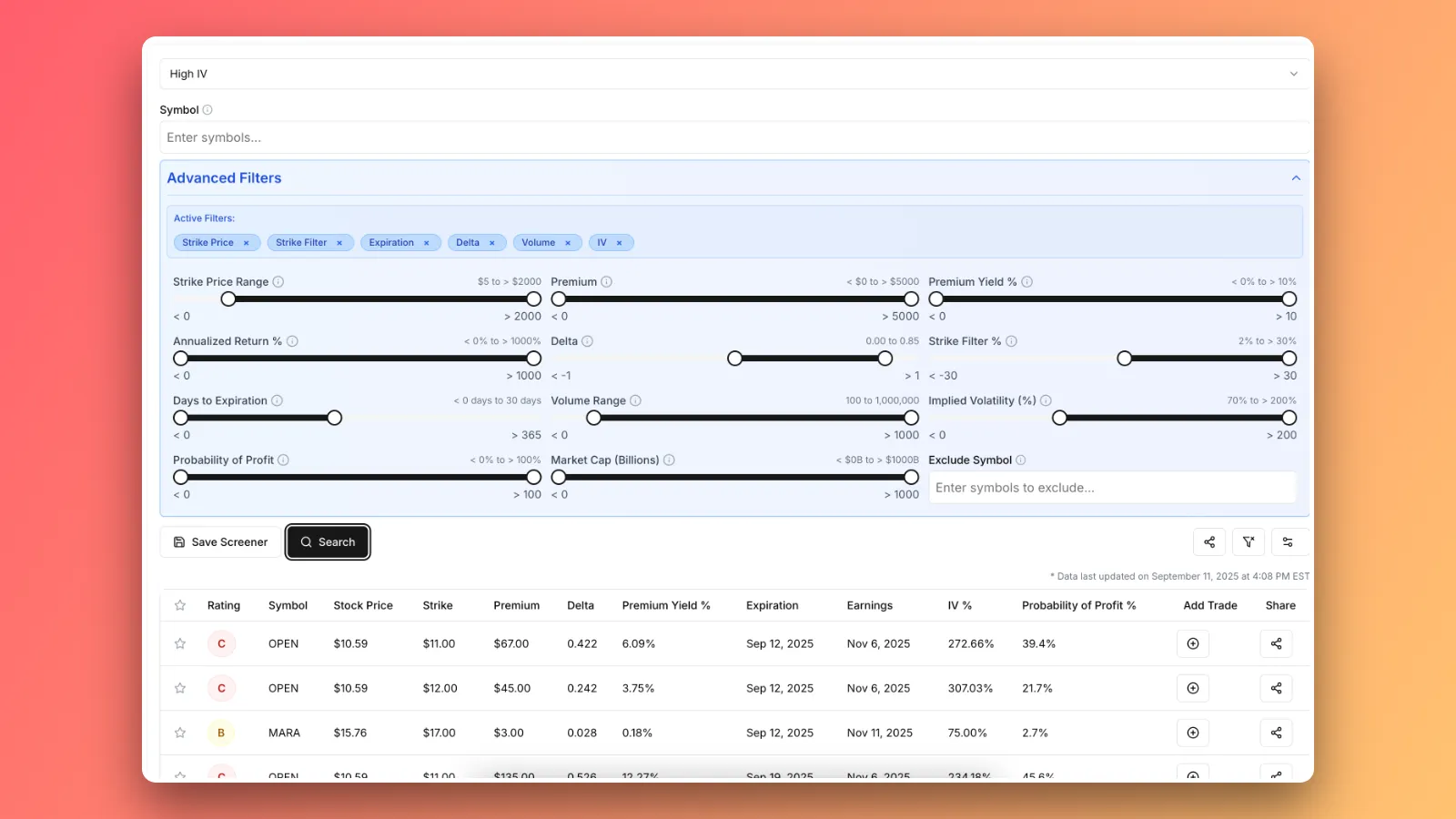Sort by Premium Yield % column header
Screen dimensions: 1456x819
(665, 606)
